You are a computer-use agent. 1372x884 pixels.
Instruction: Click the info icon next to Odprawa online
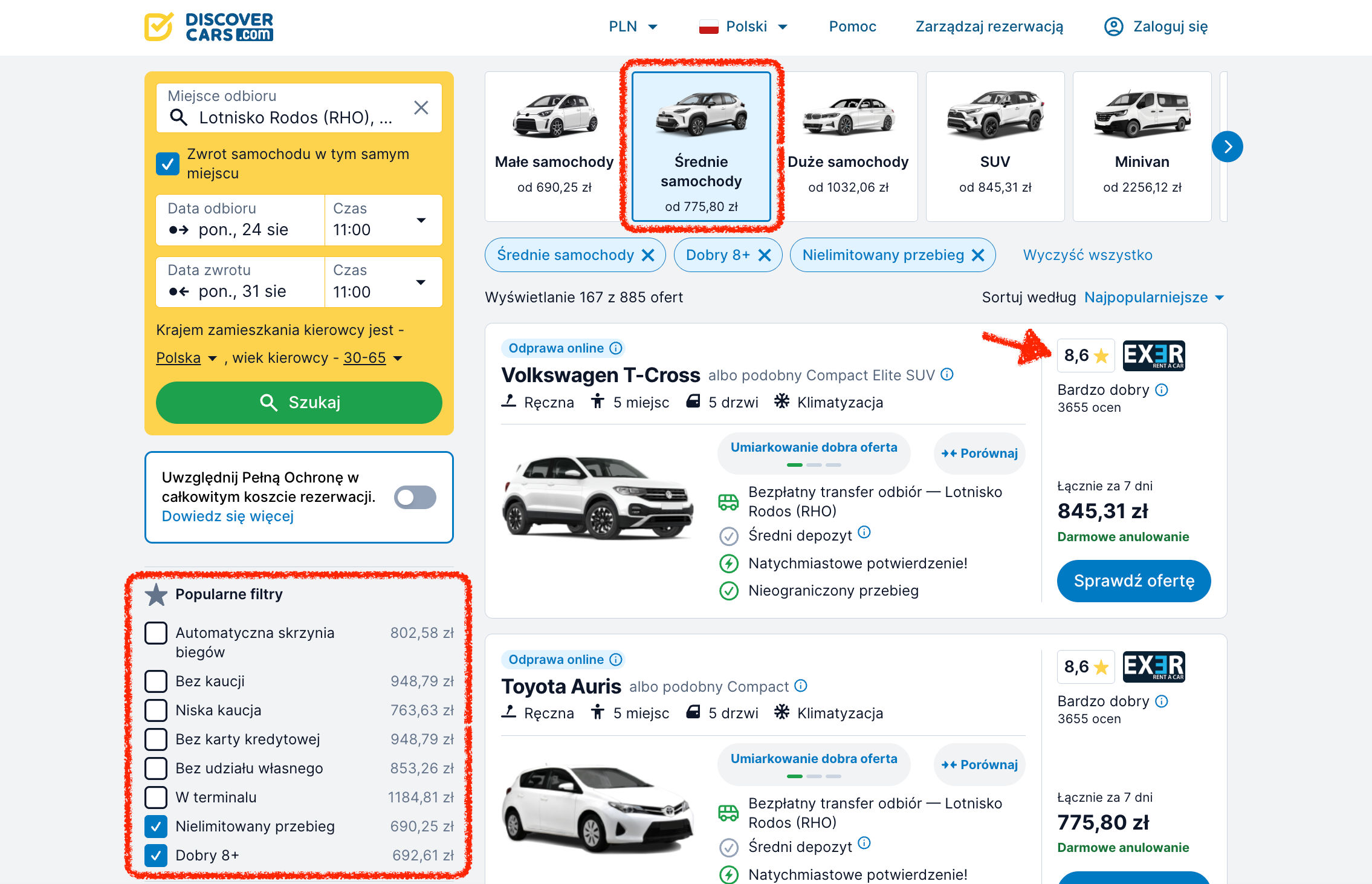click(x=616, y=348)
